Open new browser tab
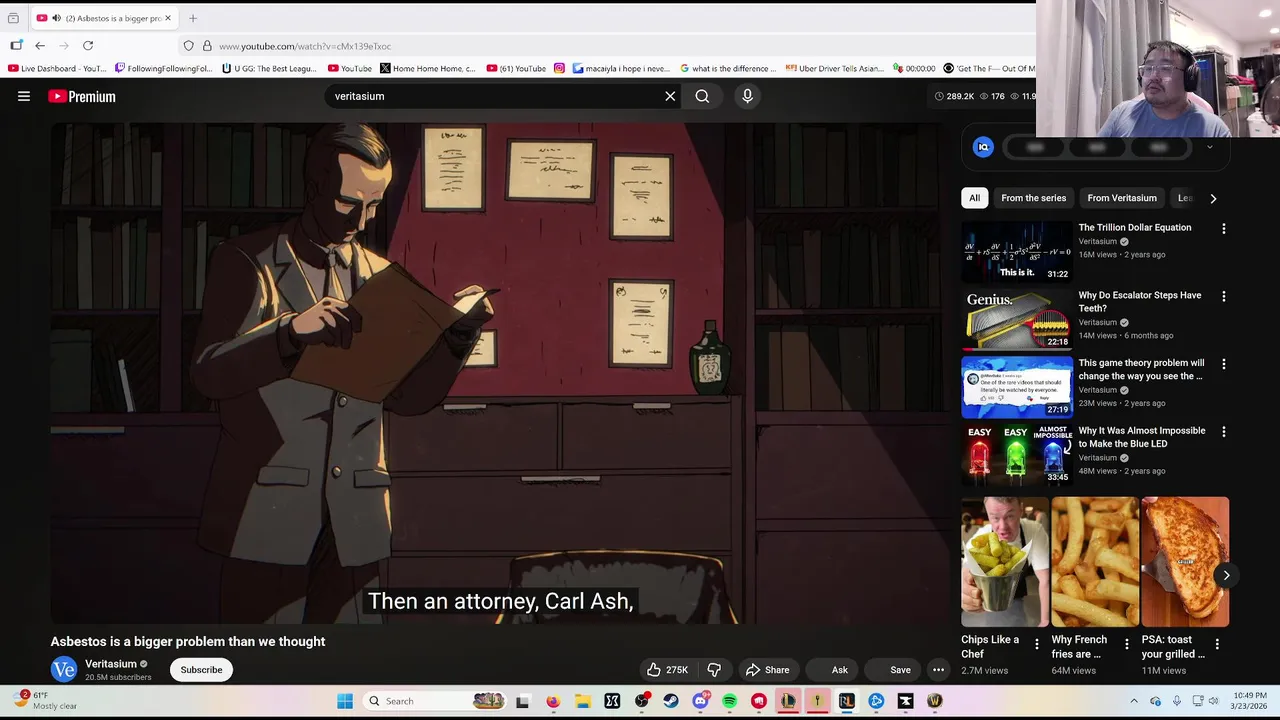 coord(193,18)
